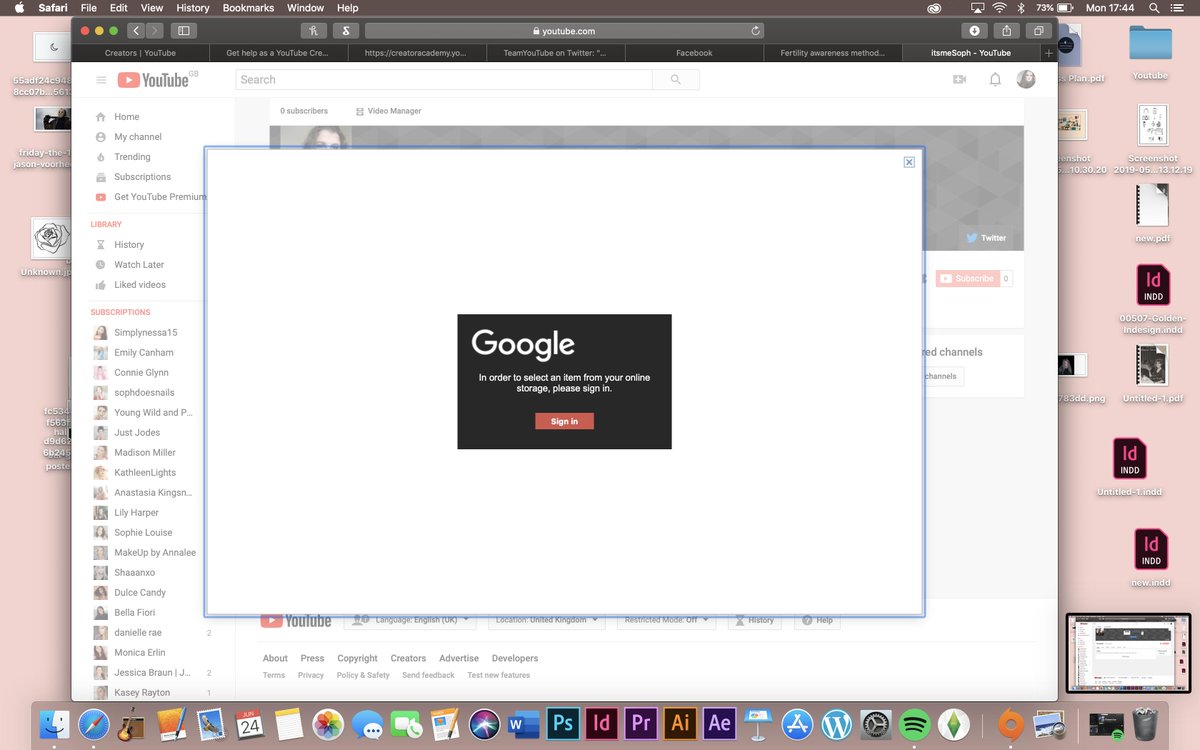Open the Simplynessa15 subscription
Image resolution: width=1200 pixels, height=750 pixels.
click(145, 333)
